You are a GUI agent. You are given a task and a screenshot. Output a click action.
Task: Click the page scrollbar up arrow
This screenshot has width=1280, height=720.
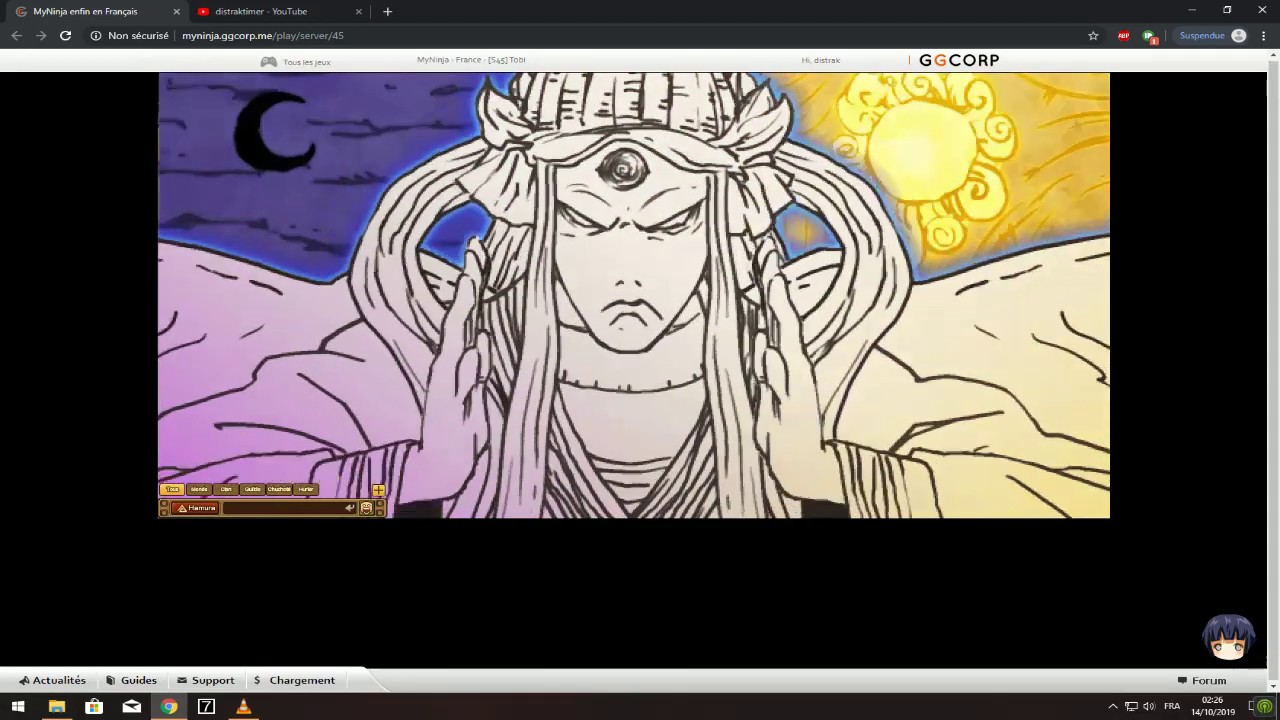(x=1273, y=54)
